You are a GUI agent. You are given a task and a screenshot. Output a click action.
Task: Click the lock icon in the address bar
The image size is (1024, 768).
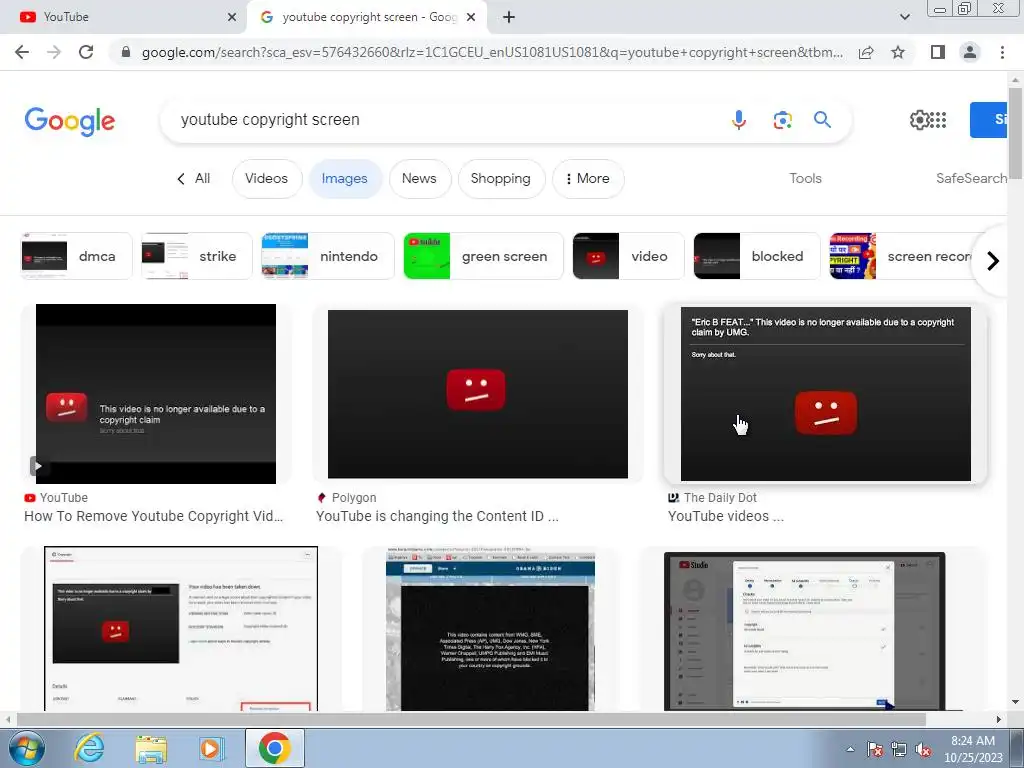click(x=125, y=52)
